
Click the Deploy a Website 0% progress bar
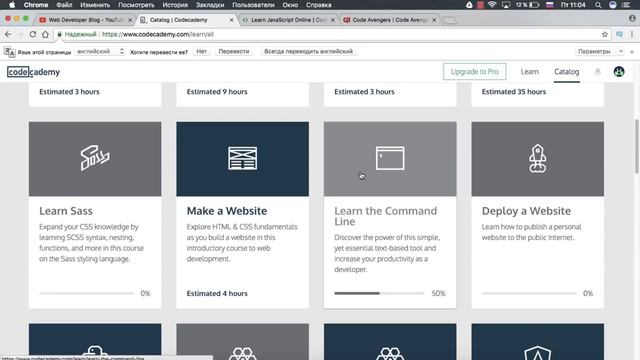click(529, 293)
